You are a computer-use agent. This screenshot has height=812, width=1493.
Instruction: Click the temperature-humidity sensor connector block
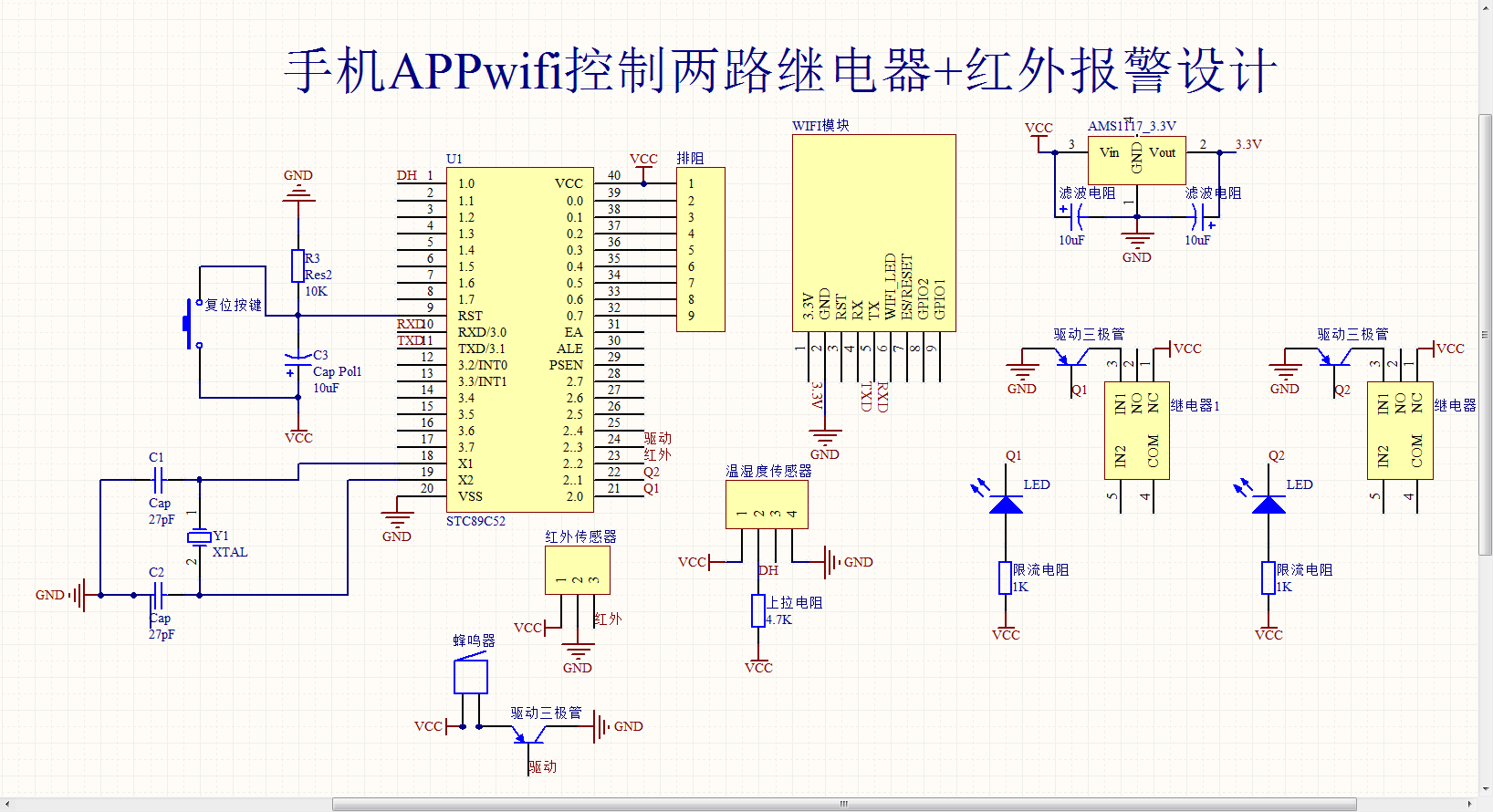tap(767, 505)
